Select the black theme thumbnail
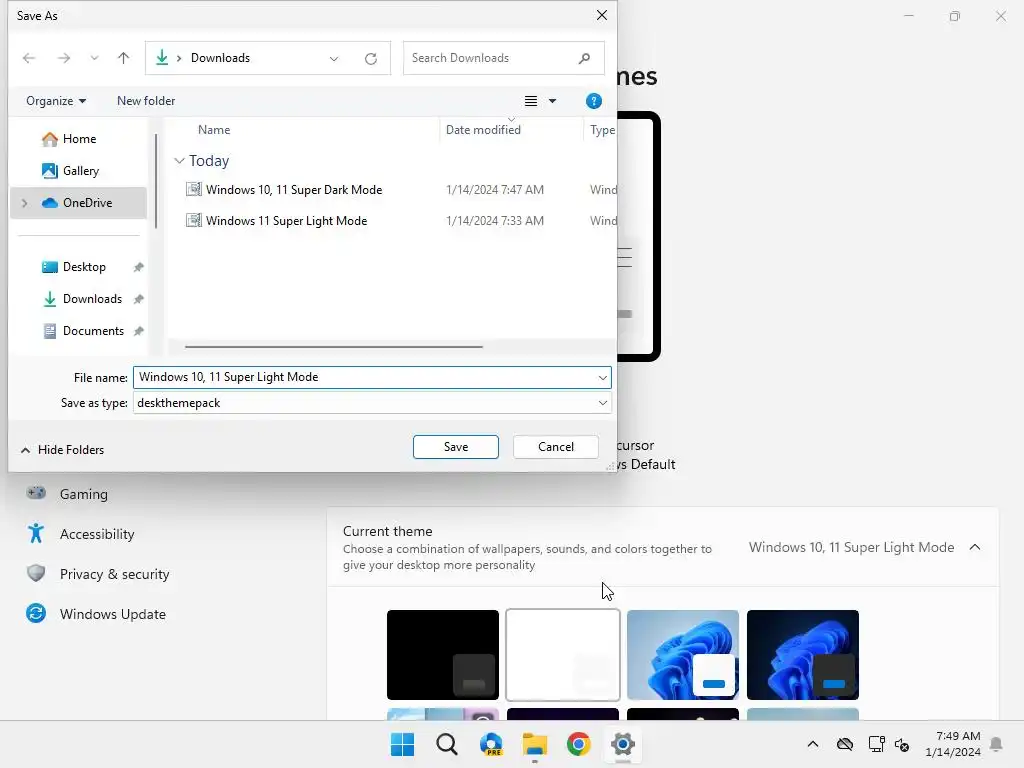 pyautogui.click(x=443, y=655)
